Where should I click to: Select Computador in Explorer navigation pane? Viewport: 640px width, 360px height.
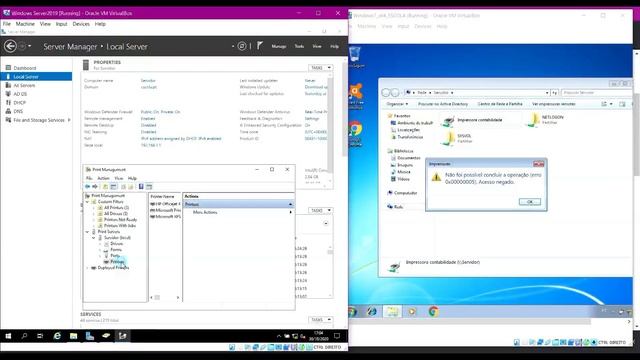pyautogui.click(x=402, y=193)
